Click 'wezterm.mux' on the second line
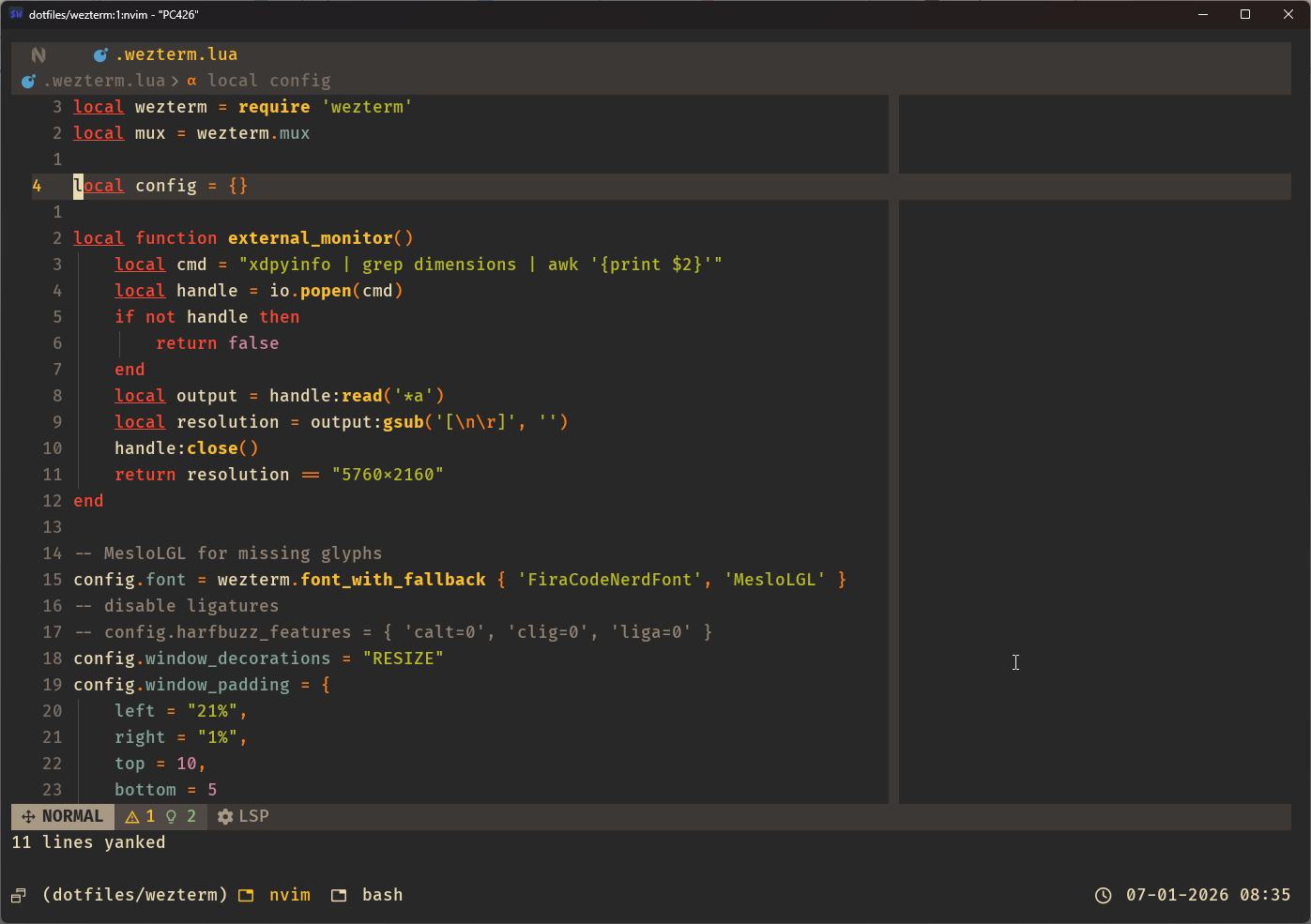The image size is (1311, 924). coord(253,133)
